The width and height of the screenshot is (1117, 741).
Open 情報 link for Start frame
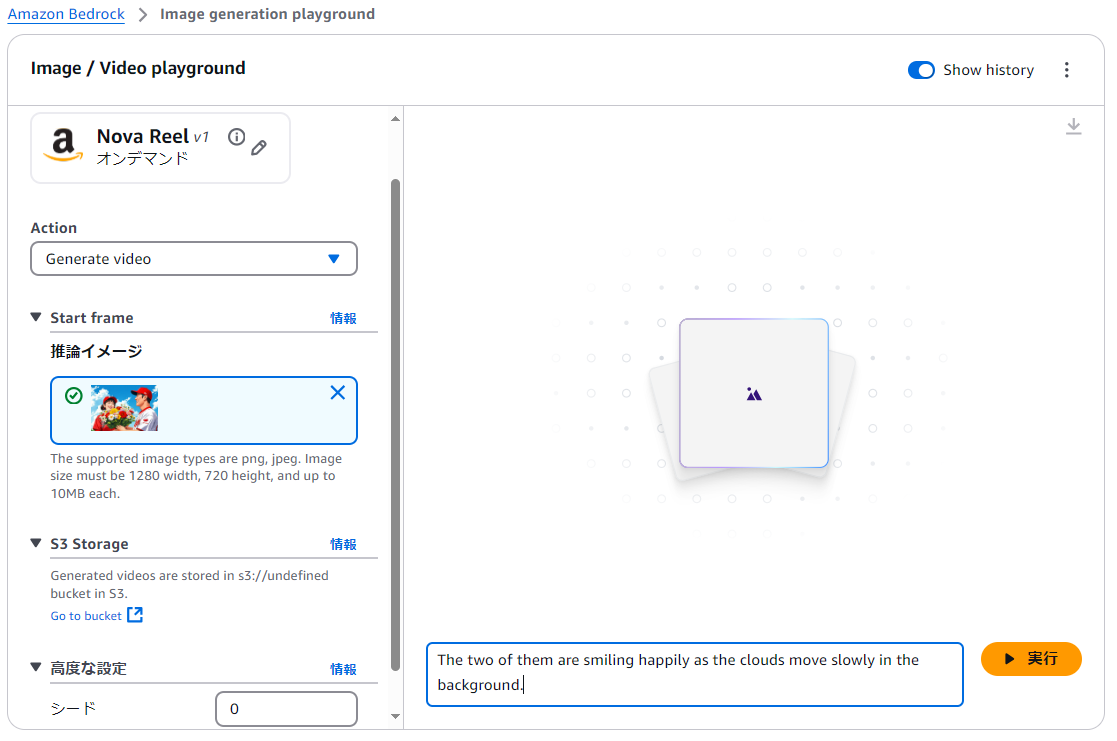click(343, 318)
